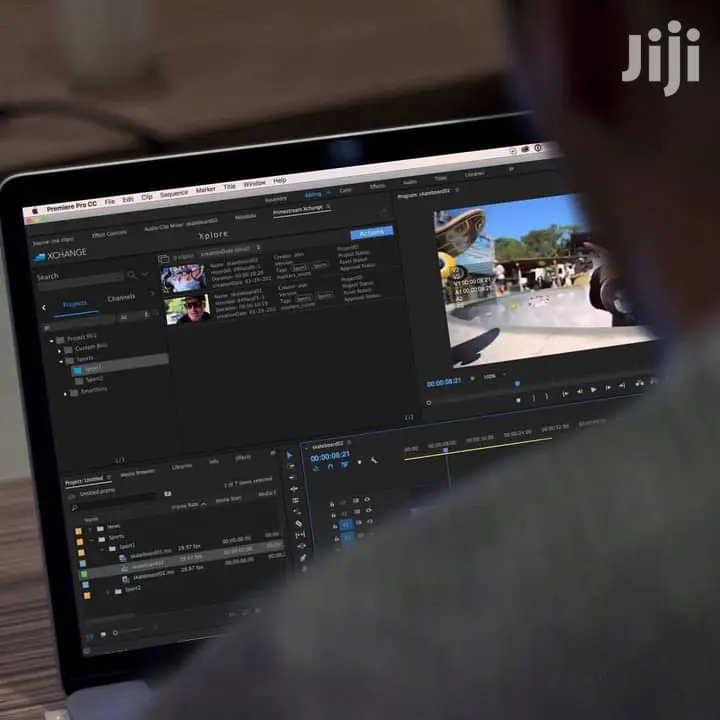
Task: Select the Projects tab in Xchange
Action: click(74, 304)
